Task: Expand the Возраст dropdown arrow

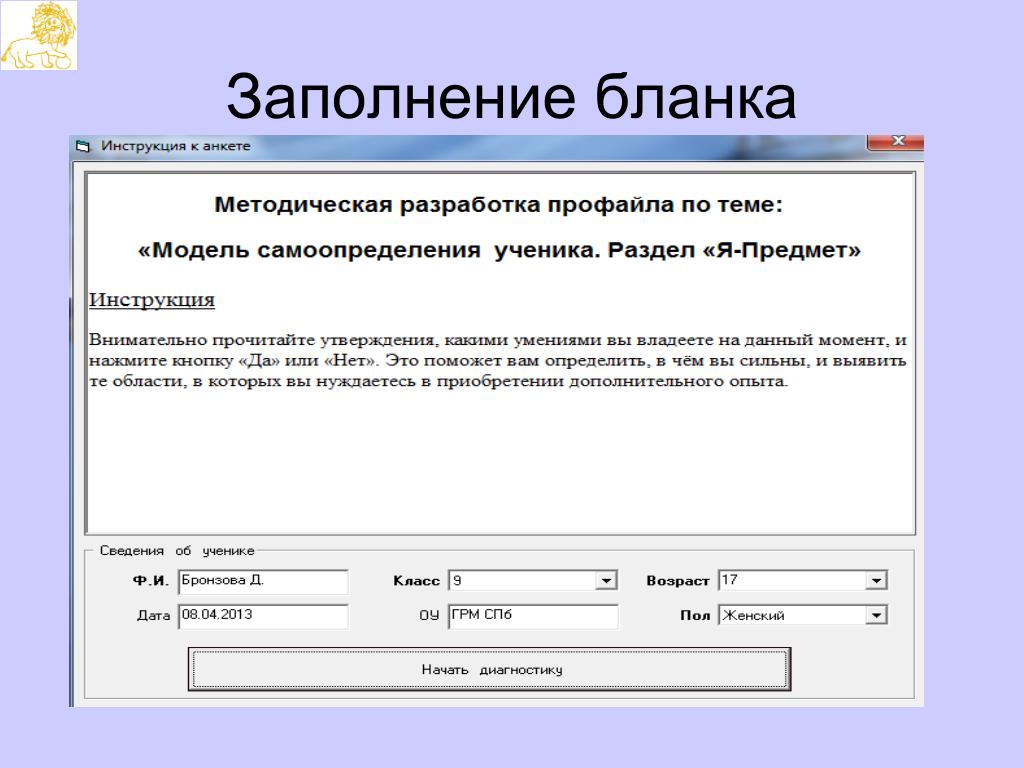Action: (x=876, y=580)
